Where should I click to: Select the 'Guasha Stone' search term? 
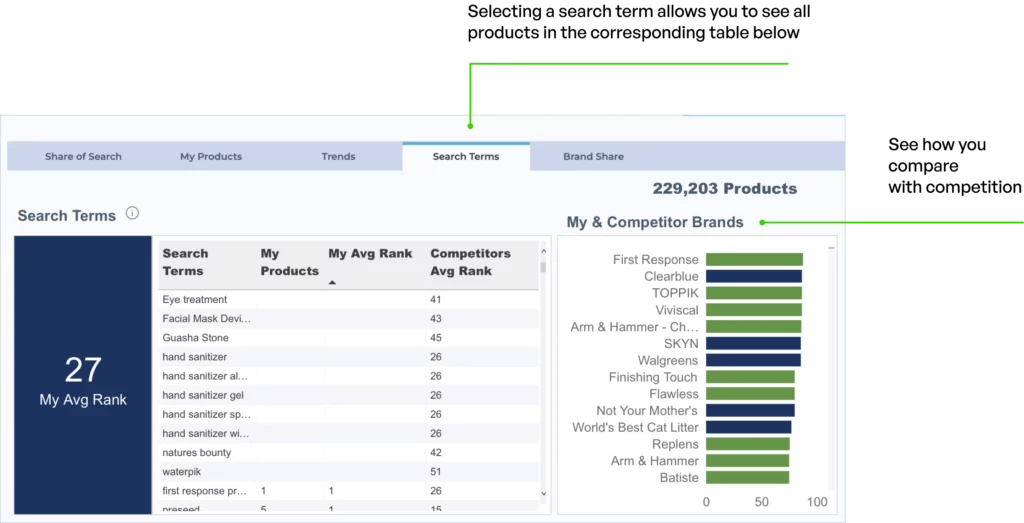click(195, 338)
